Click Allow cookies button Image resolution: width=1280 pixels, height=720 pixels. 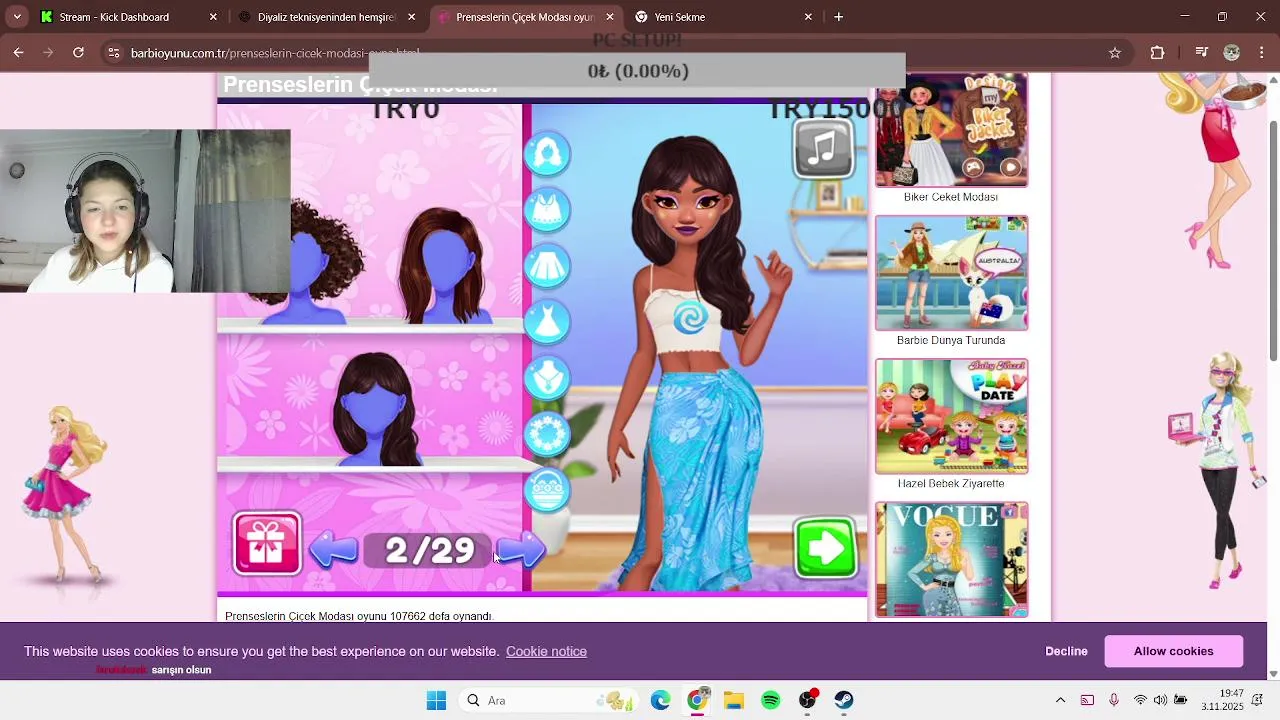[x=1173, y=651]
